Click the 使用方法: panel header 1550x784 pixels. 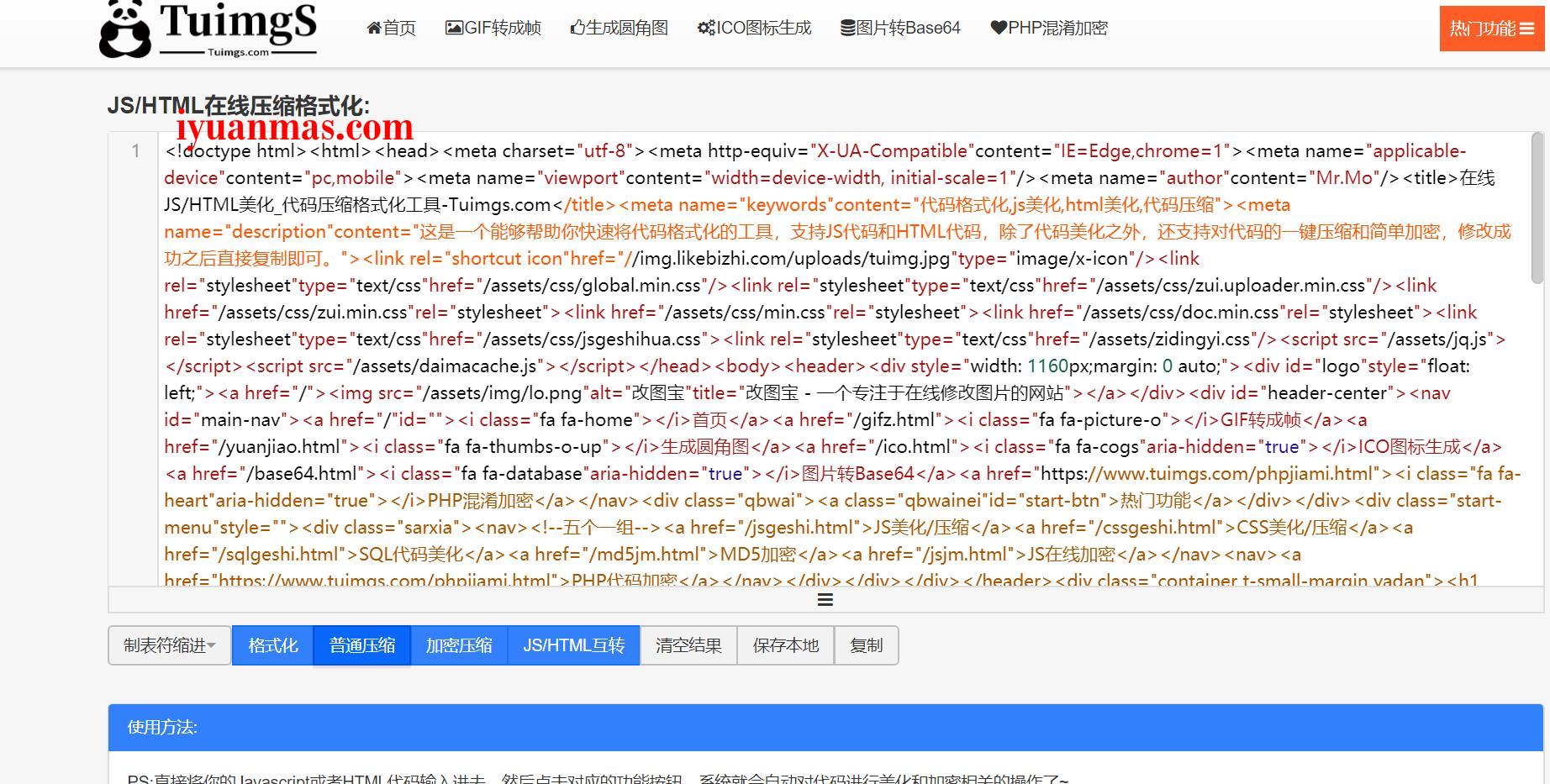[826, 728]
